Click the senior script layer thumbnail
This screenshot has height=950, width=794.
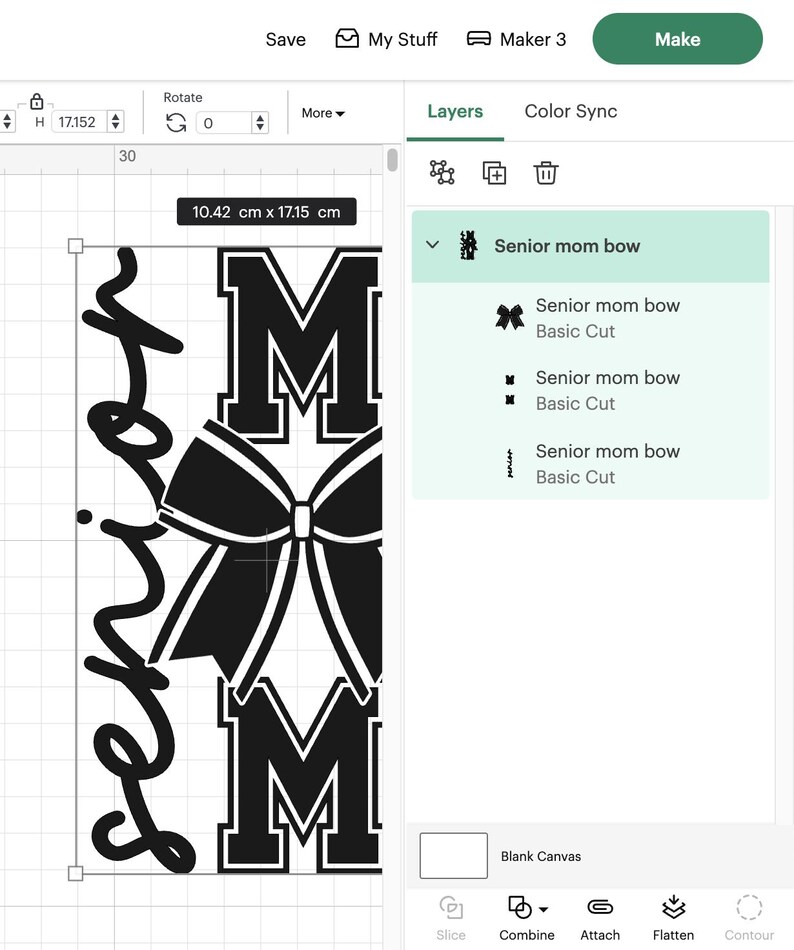tap(510, 463)
